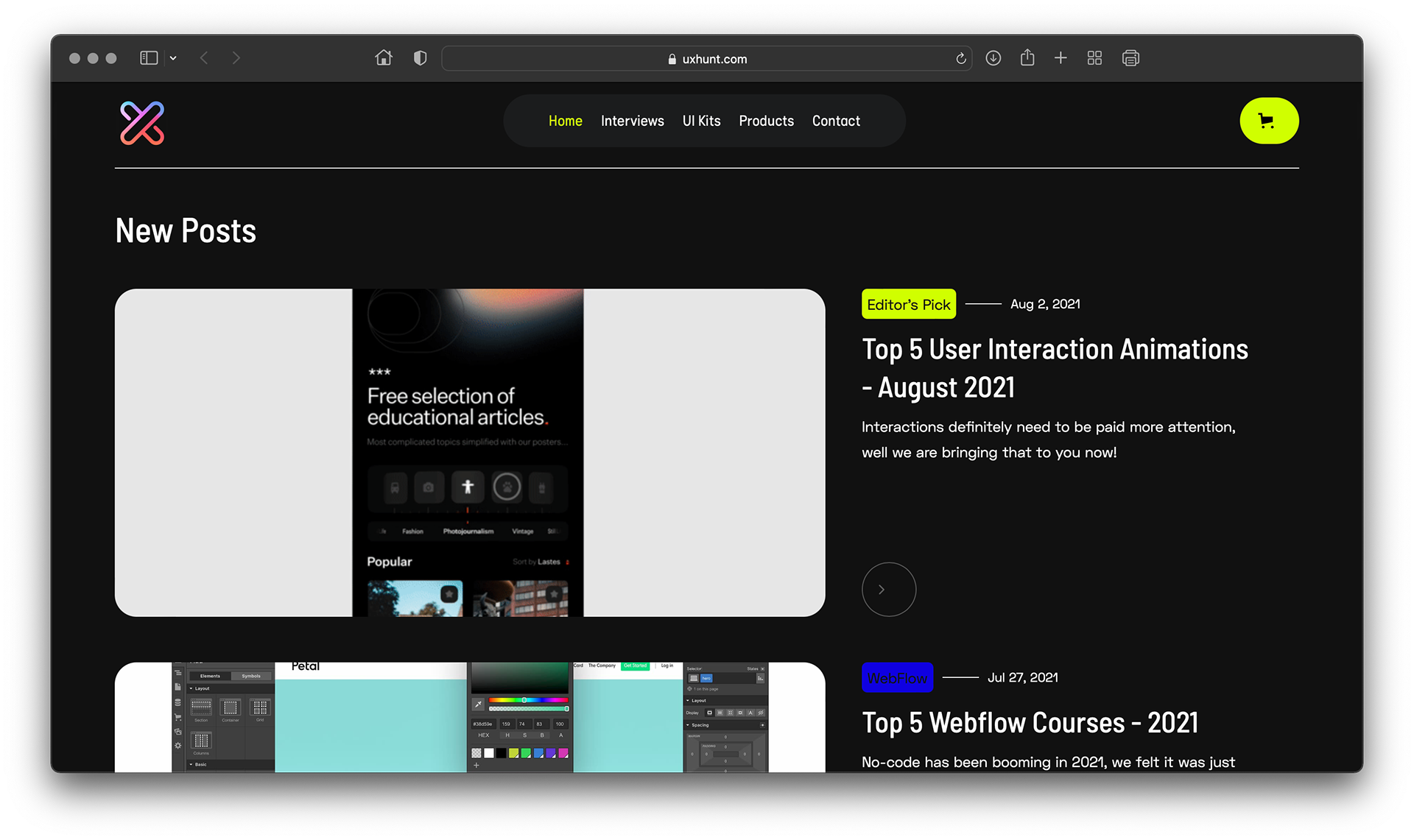Click the UXHunt X logo
Viewport: 1414px width, 840px height.
[142, 123]
